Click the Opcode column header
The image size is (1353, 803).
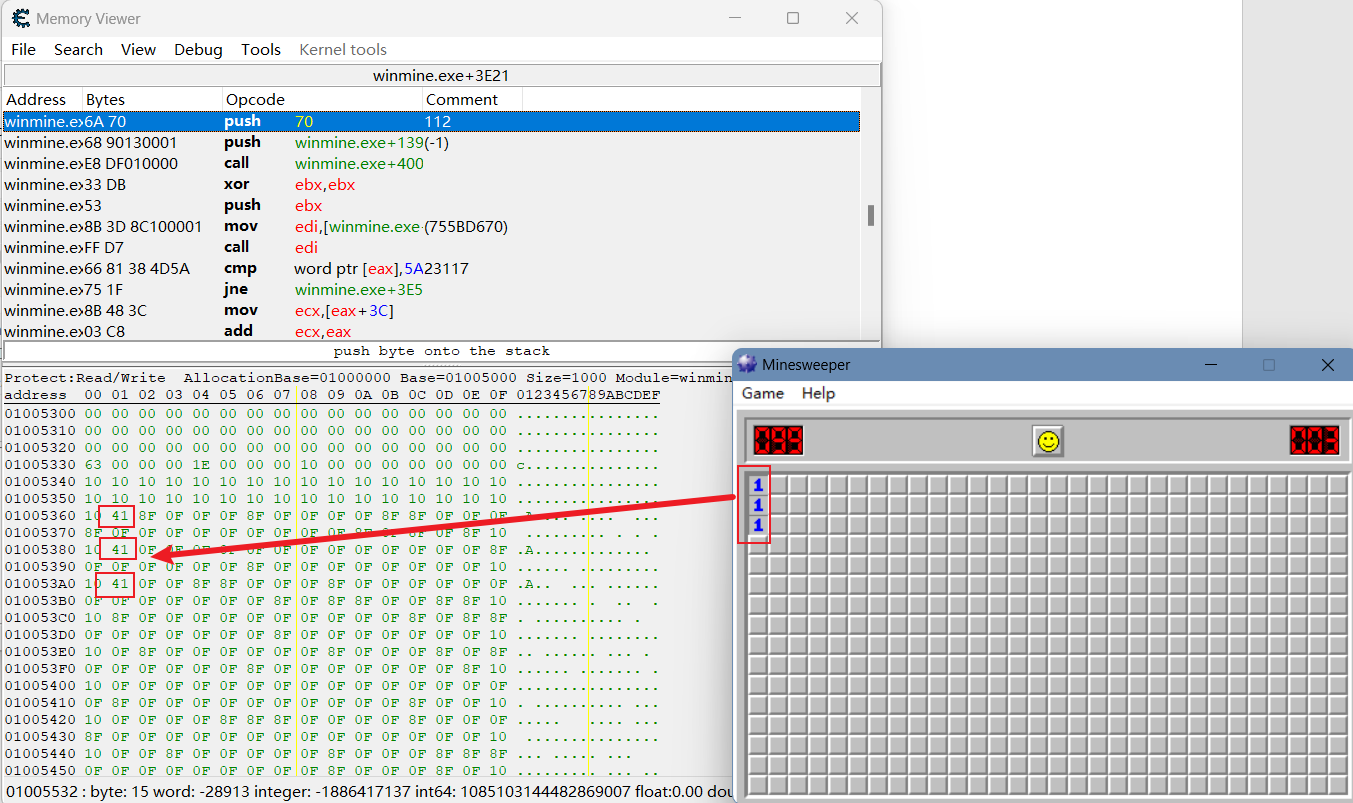click(255, 99)
